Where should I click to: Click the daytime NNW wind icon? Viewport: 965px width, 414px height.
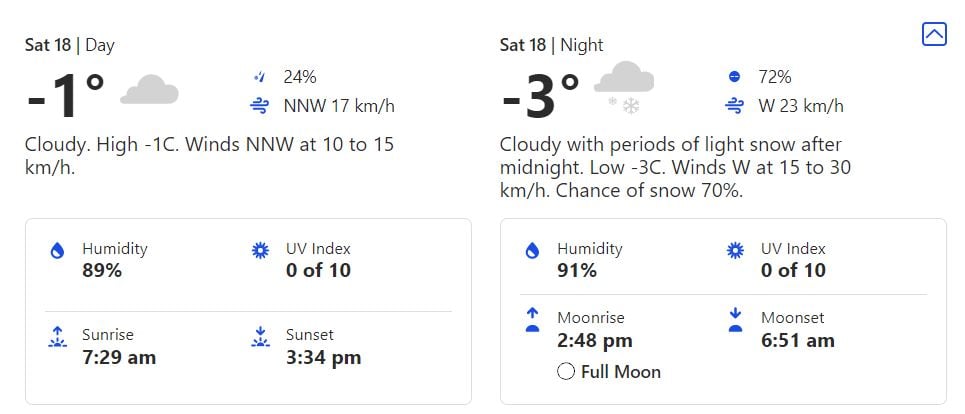click(x=260, y=106)
